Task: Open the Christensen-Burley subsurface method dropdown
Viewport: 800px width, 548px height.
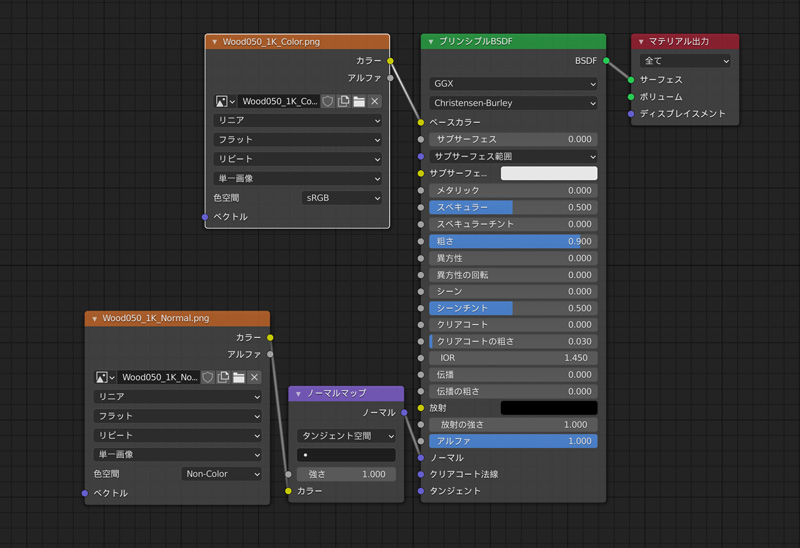Action: [513, 103]
